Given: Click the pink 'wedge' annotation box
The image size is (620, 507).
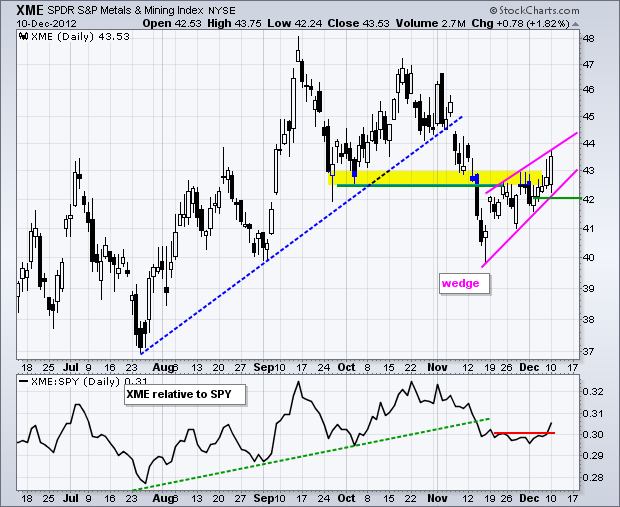Looking at the screenshot, I should 464,284.
